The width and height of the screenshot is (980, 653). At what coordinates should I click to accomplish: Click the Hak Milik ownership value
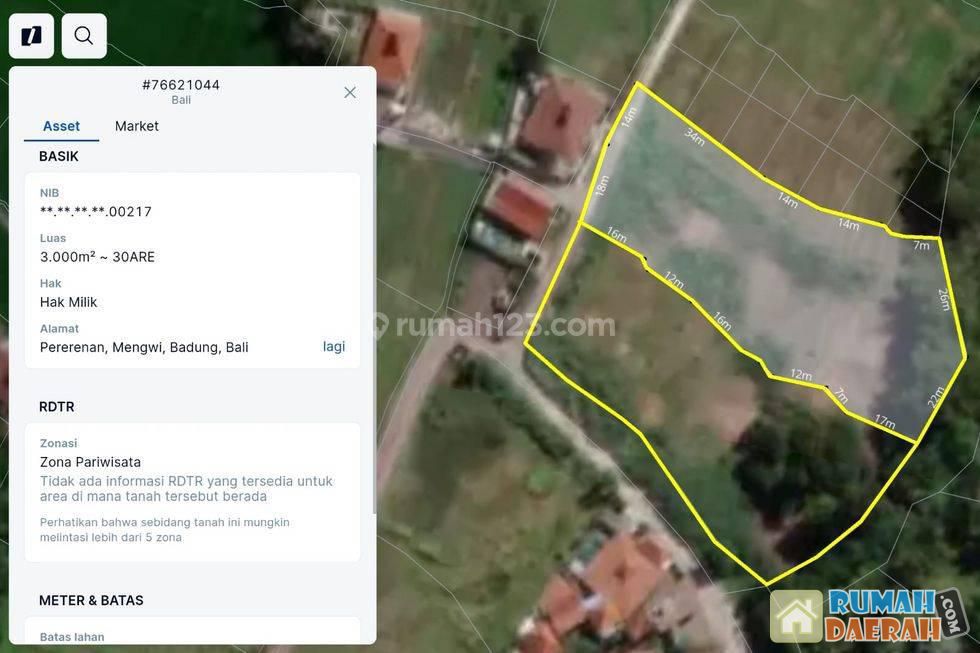coord(68,302)
